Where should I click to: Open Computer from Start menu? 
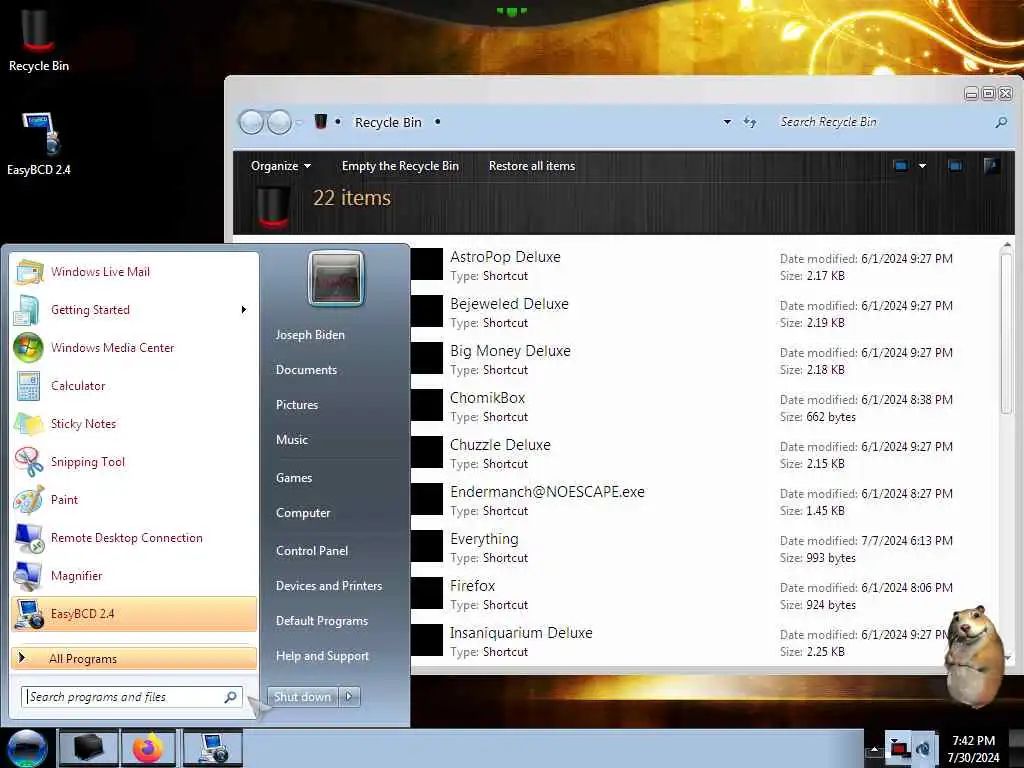click(303, 513)
